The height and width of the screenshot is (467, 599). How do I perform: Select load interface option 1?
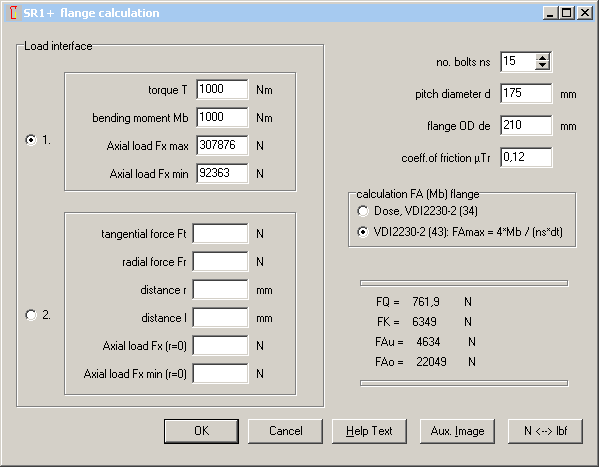(x=31, y=140)
